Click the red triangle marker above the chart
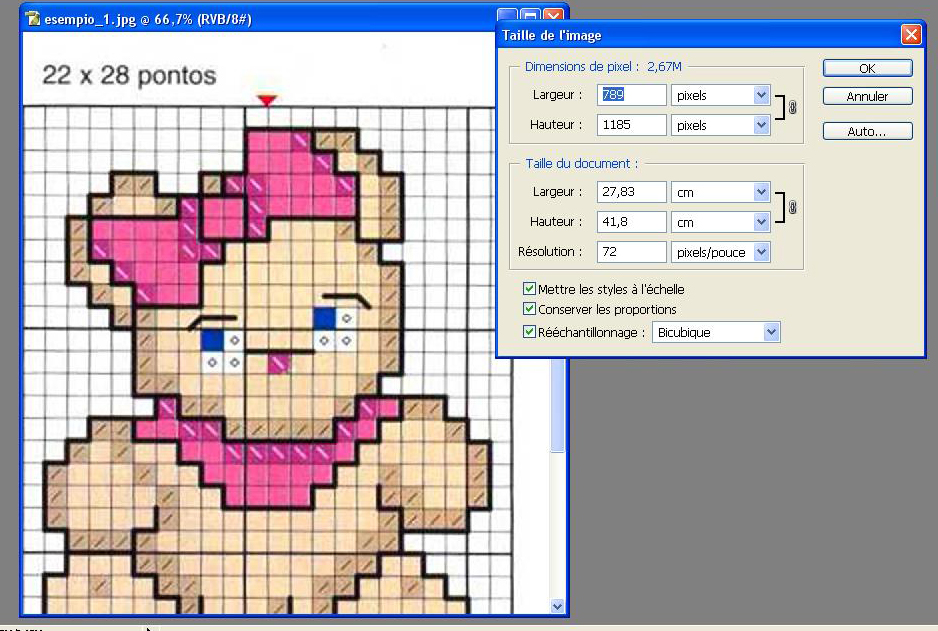This screenshot has height=631, width=938. [266, 100]
